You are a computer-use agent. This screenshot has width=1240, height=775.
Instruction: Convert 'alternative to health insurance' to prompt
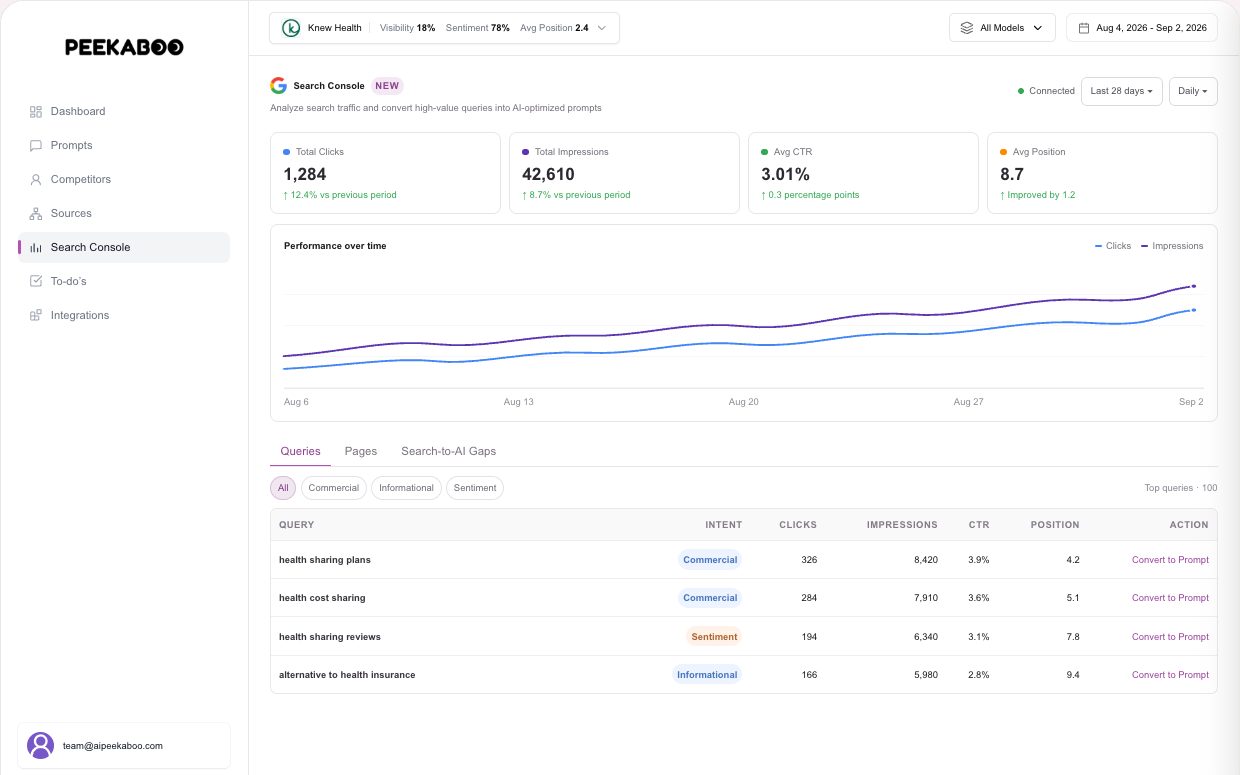[1170, 675]
